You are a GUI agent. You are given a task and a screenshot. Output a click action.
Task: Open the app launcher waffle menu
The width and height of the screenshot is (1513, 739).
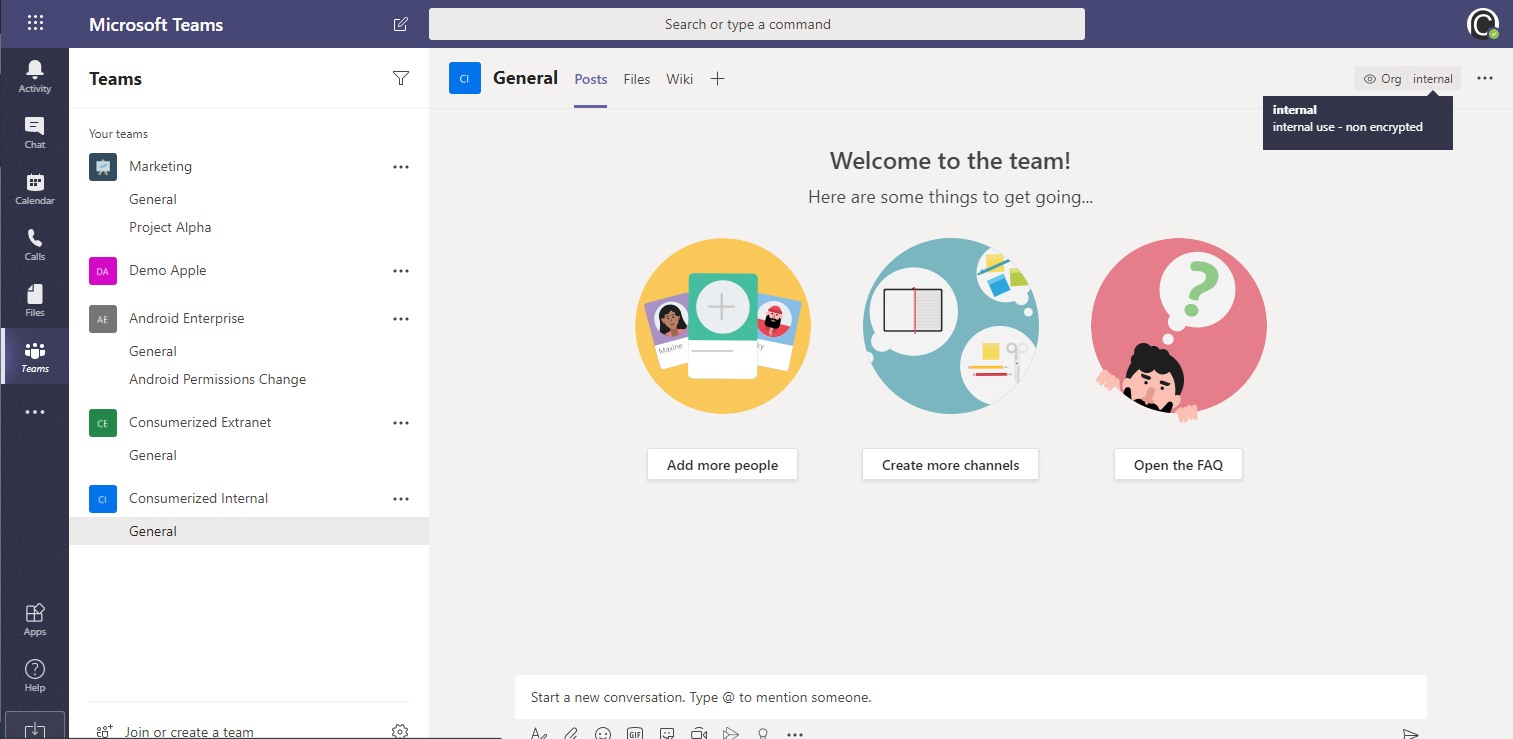point(35,24)
